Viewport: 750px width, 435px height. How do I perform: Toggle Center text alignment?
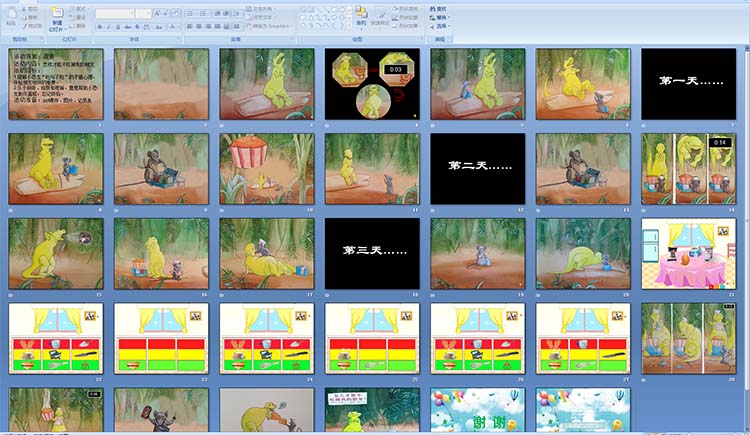tap(199, 27)
